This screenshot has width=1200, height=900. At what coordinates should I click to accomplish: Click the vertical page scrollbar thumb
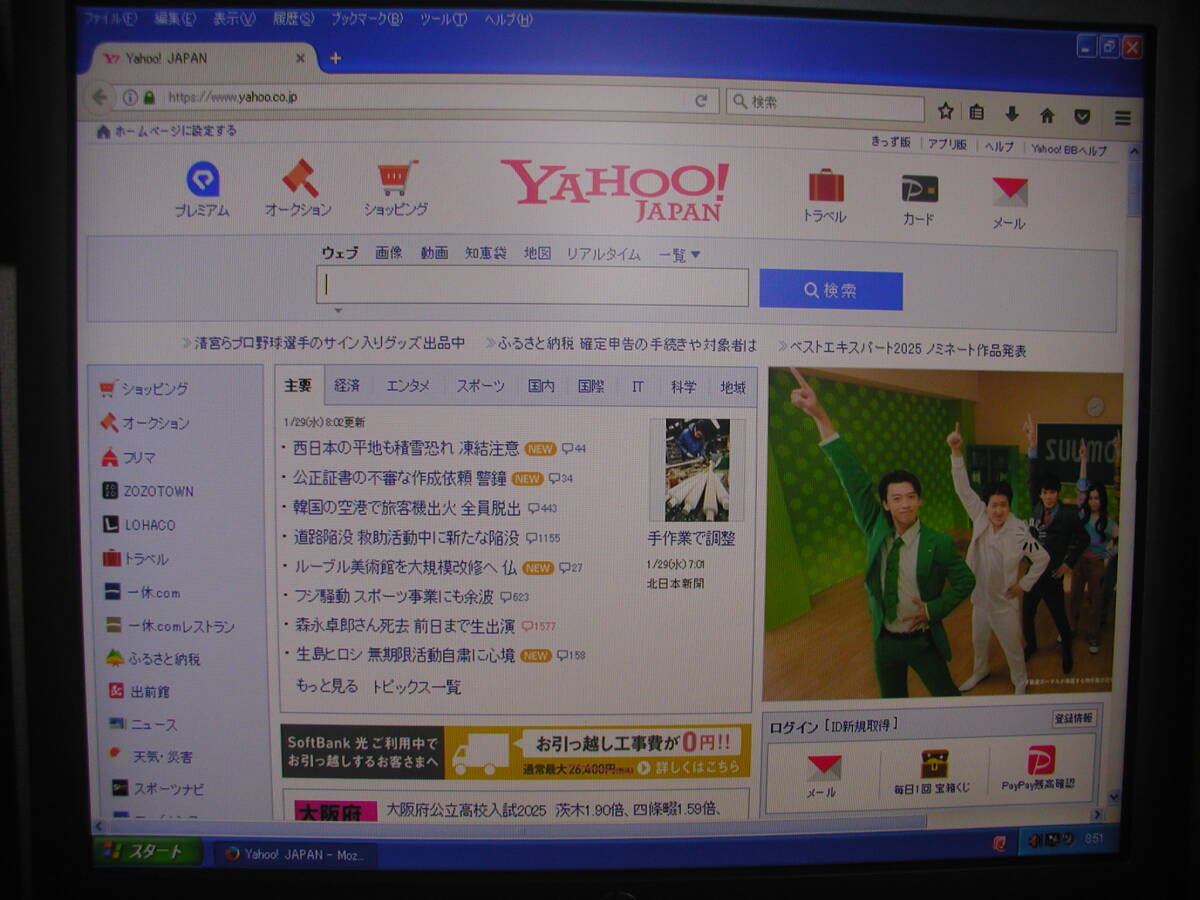pos(1133,187)
